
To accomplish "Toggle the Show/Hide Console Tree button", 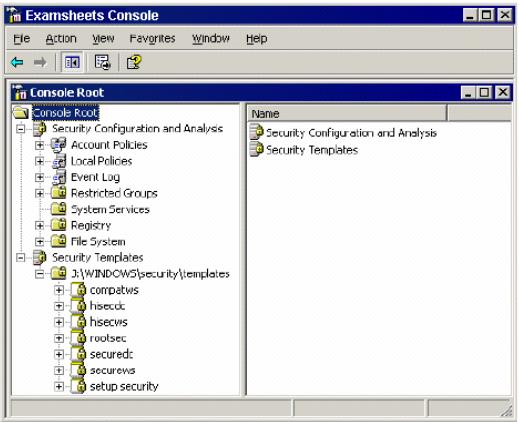I will click(x=72, y=62).
